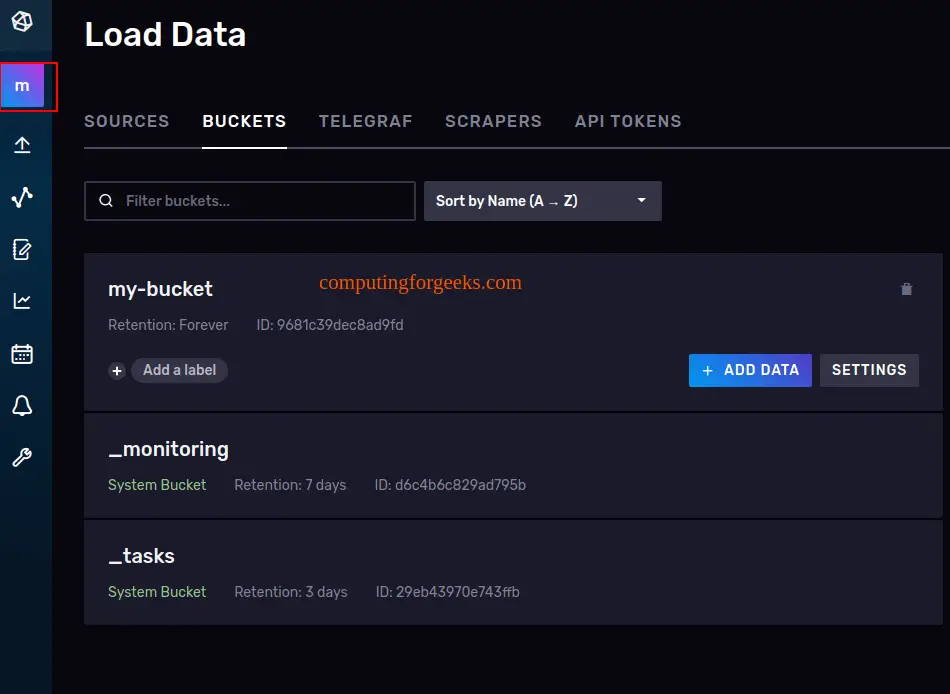Open the user account 'm' avatar
The height and width of the screenshot is (694, 950).
click(x=22, y=86)
